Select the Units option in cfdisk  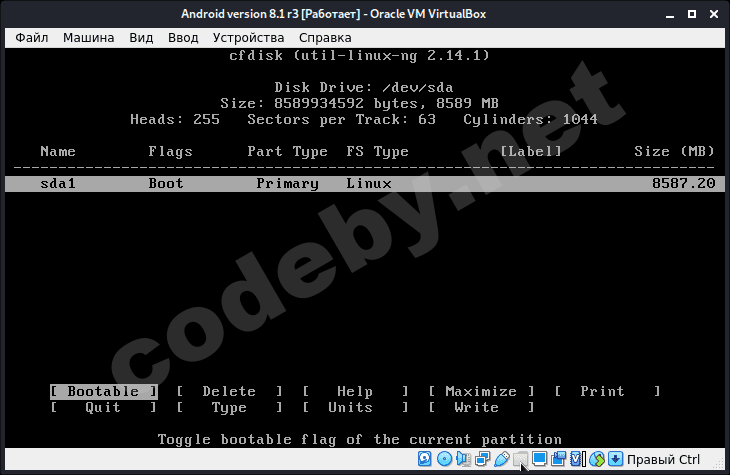pos(355,407)
